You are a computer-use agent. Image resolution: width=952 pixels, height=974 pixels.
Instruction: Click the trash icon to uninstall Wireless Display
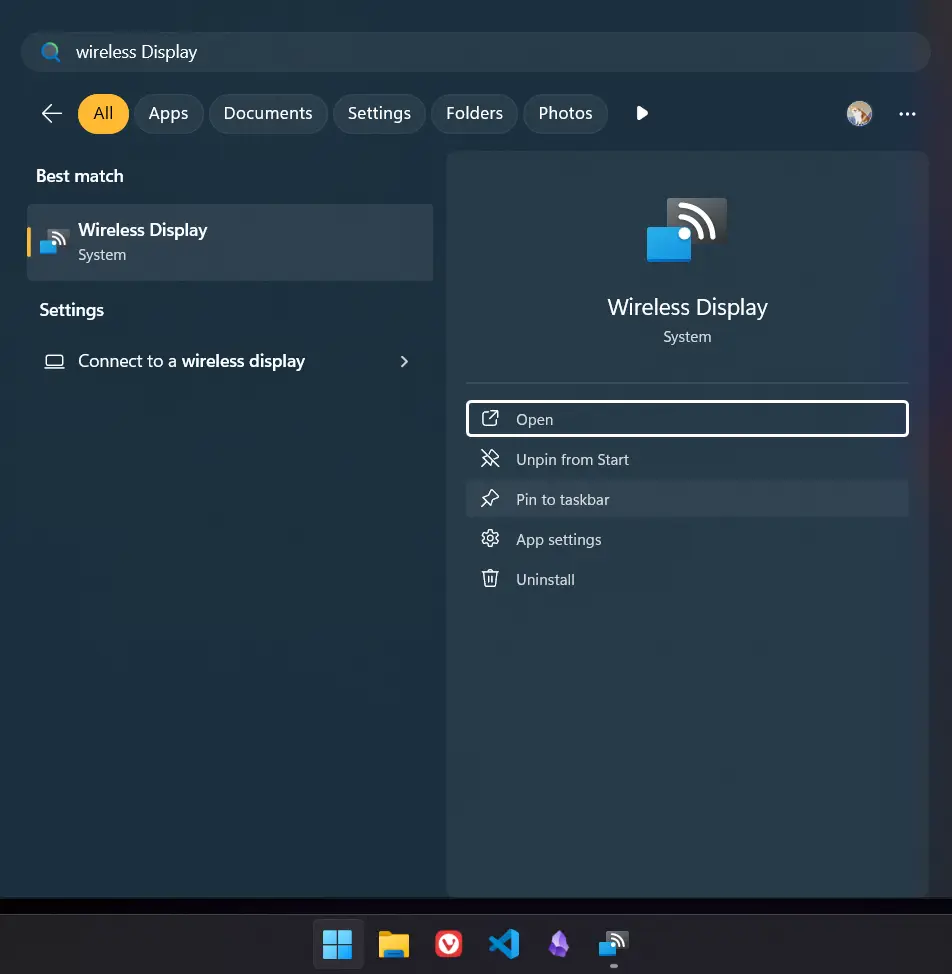point(490,578)
